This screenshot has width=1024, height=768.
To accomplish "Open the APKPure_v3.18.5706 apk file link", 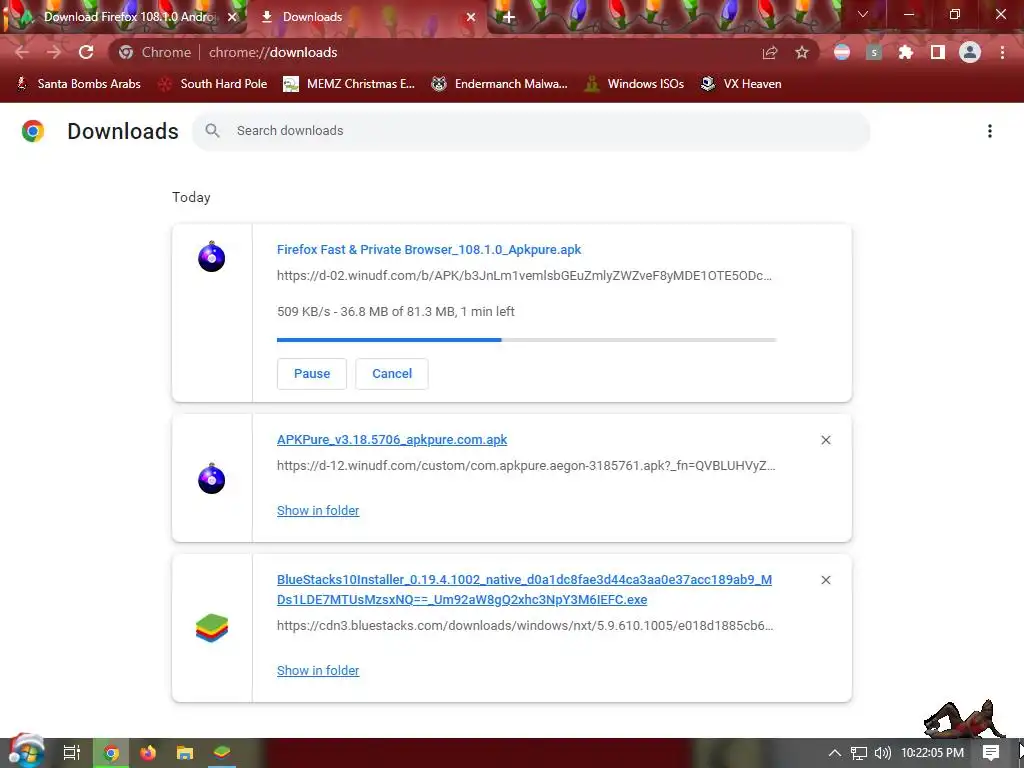I will [x=392, y=440].
